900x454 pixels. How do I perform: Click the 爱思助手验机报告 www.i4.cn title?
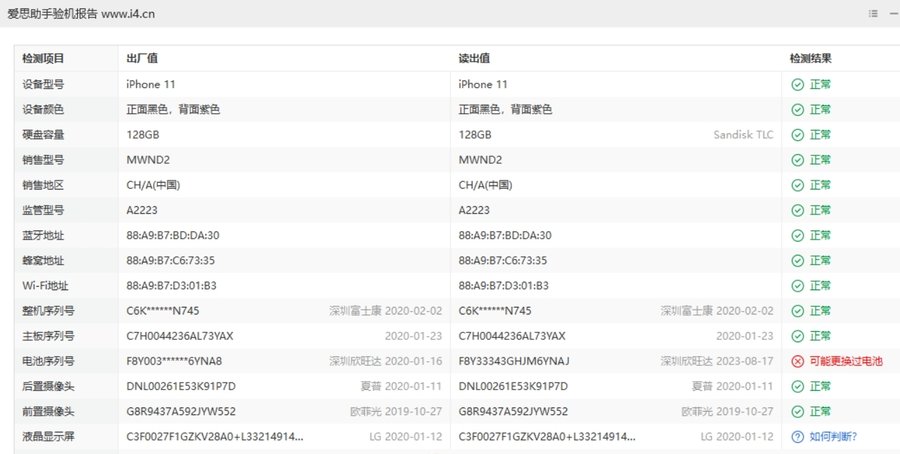(81, 14)
